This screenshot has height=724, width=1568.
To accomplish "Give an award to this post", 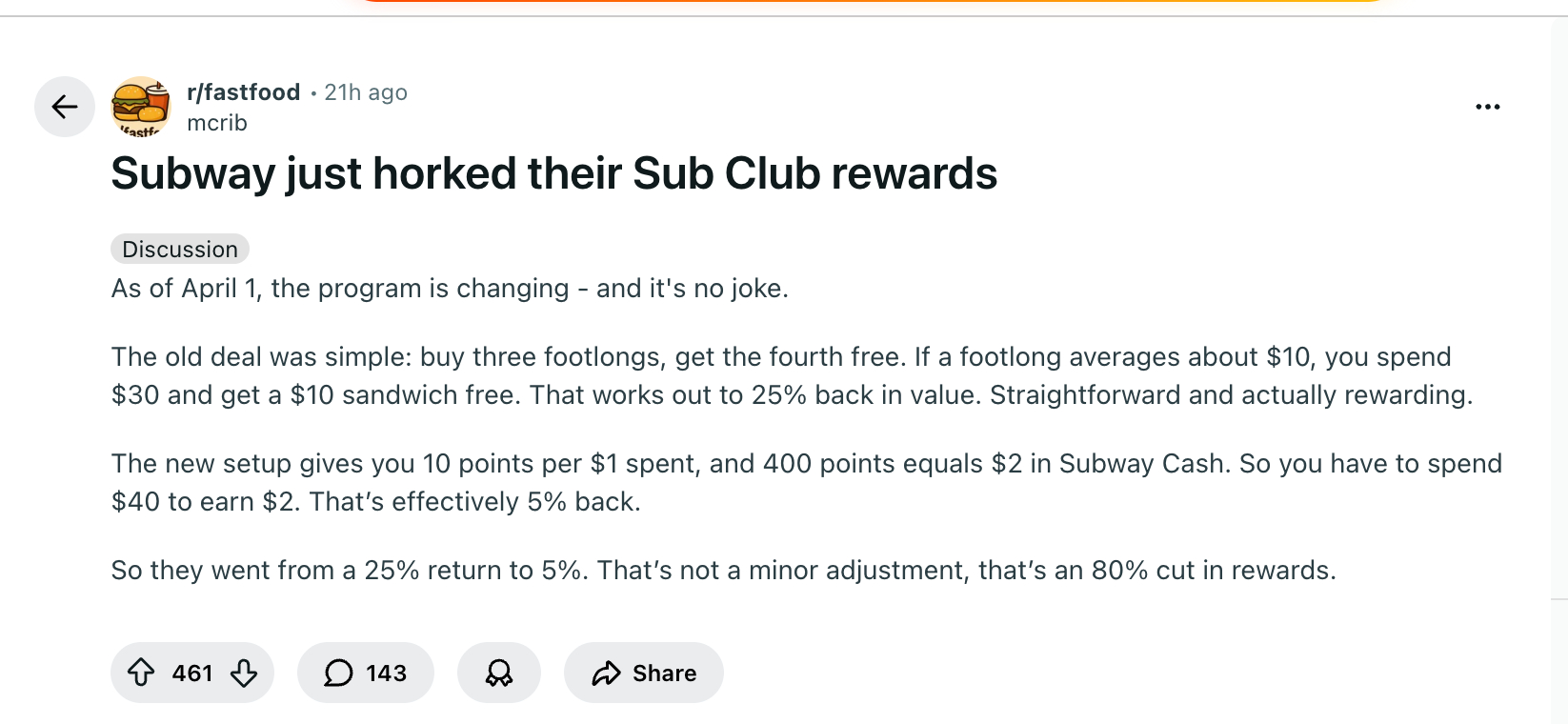I will coord(499,673).
